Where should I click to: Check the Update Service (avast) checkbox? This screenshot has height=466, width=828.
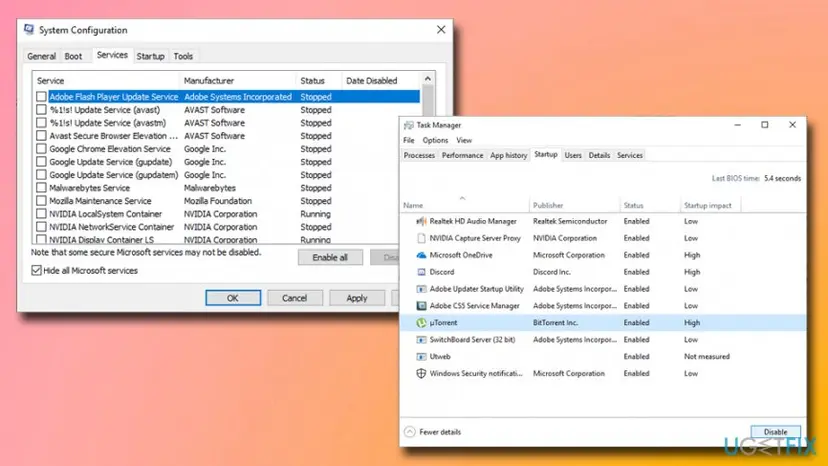click(x=41, y=110)
